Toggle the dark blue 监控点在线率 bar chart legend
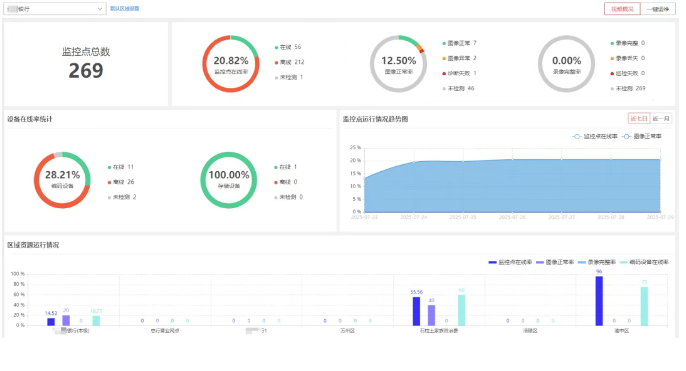The width and height of the screenshot is (686, 371). [x=510, y=262]
